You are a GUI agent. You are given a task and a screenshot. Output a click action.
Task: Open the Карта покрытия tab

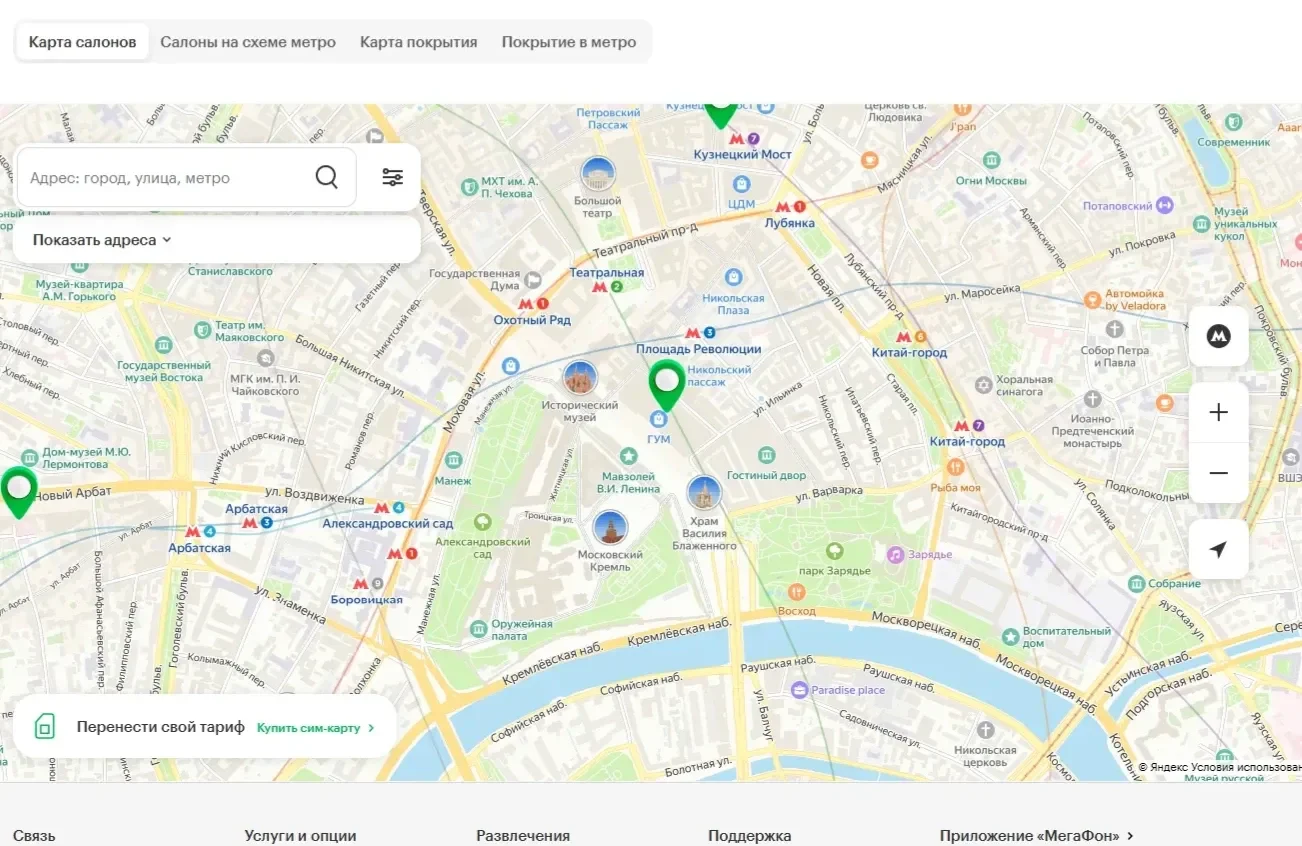pyautogui.click(x=419, y=42)
